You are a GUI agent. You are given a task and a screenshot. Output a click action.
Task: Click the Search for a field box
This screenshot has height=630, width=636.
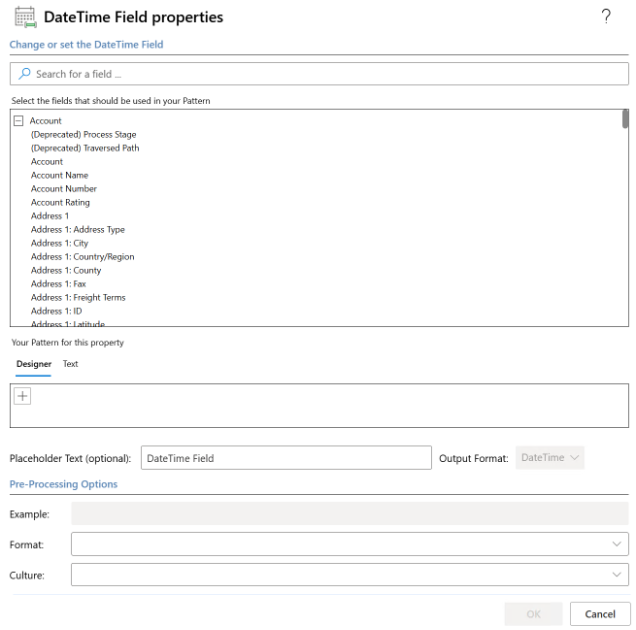(x=320, y=74)
